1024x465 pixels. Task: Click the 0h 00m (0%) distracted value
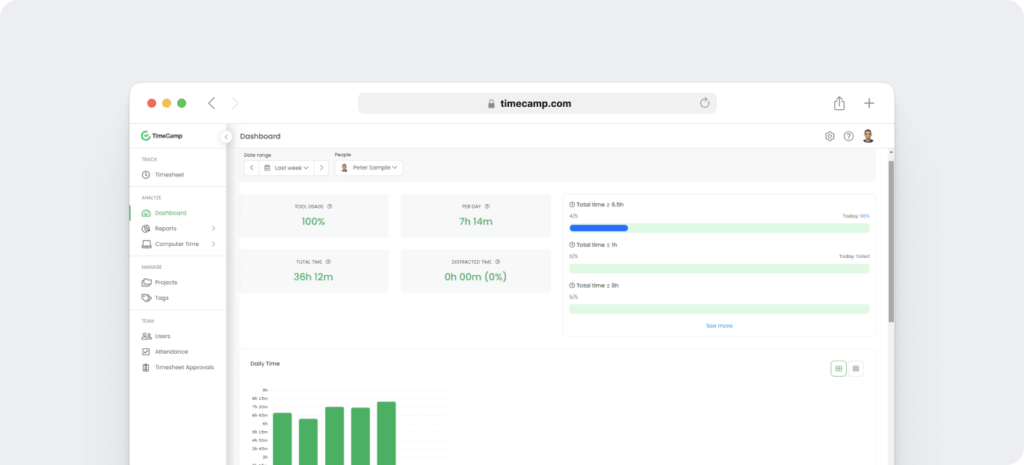tap(475, 276)
